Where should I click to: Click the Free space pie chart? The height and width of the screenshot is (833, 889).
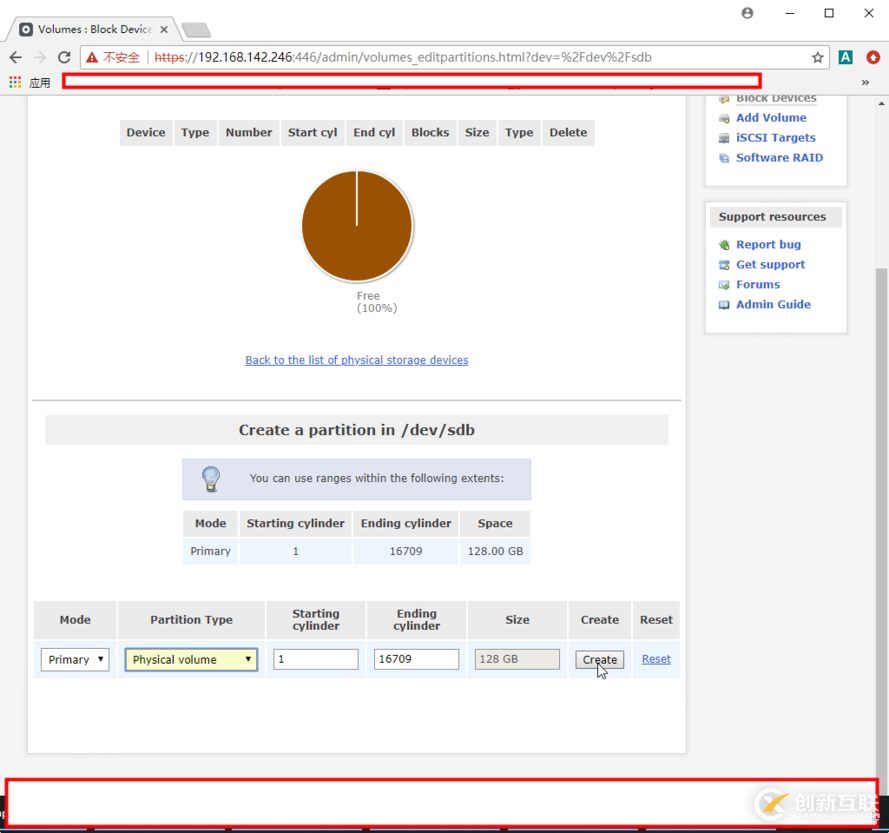(357, 226)
